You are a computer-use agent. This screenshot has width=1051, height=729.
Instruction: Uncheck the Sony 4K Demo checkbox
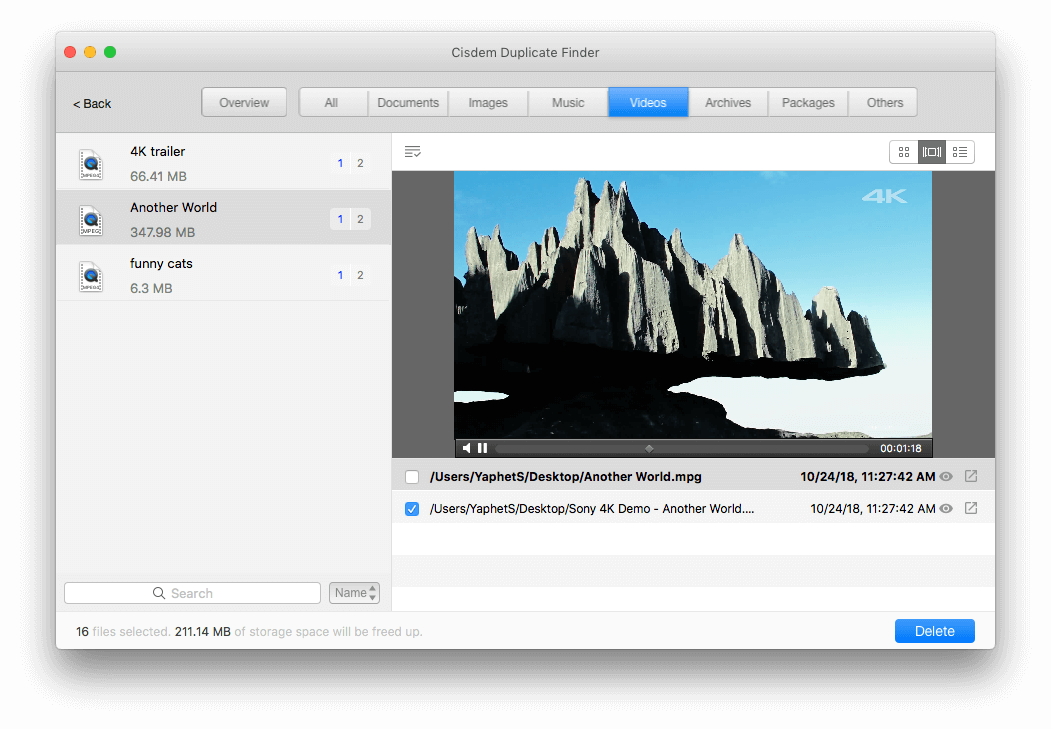point(412,509)
